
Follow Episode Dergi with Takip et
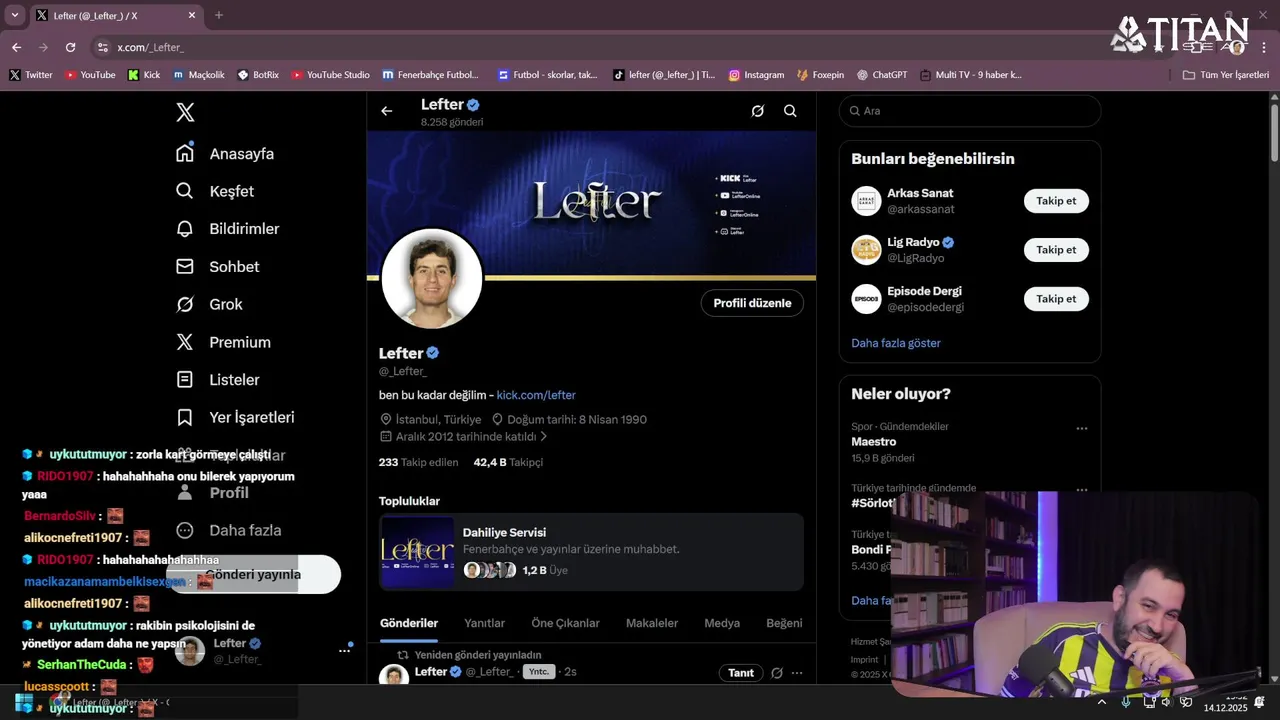click(1056, 299)
